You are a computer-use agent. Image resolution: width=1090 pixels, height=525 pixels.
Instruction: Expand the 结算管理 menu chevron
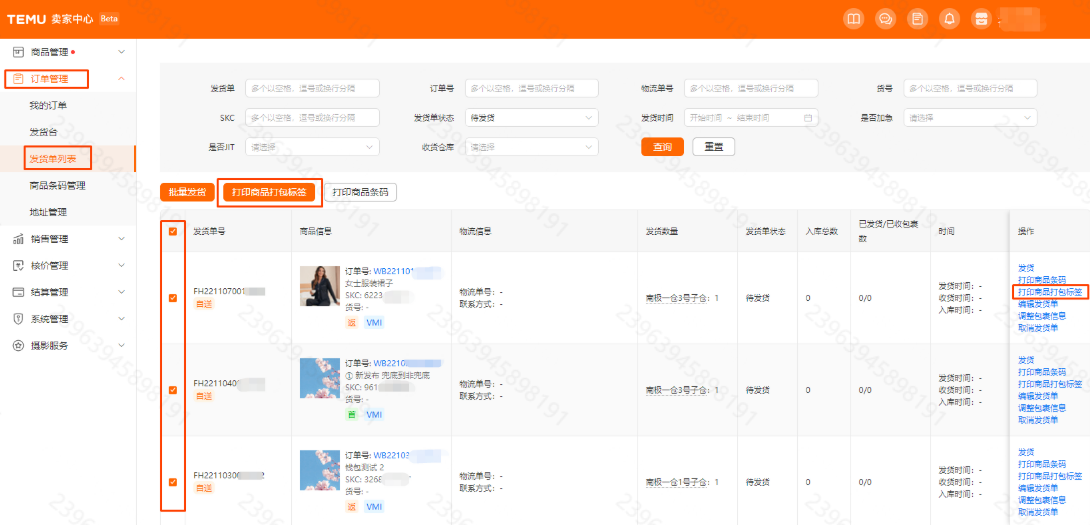click(x=122, y=292)
